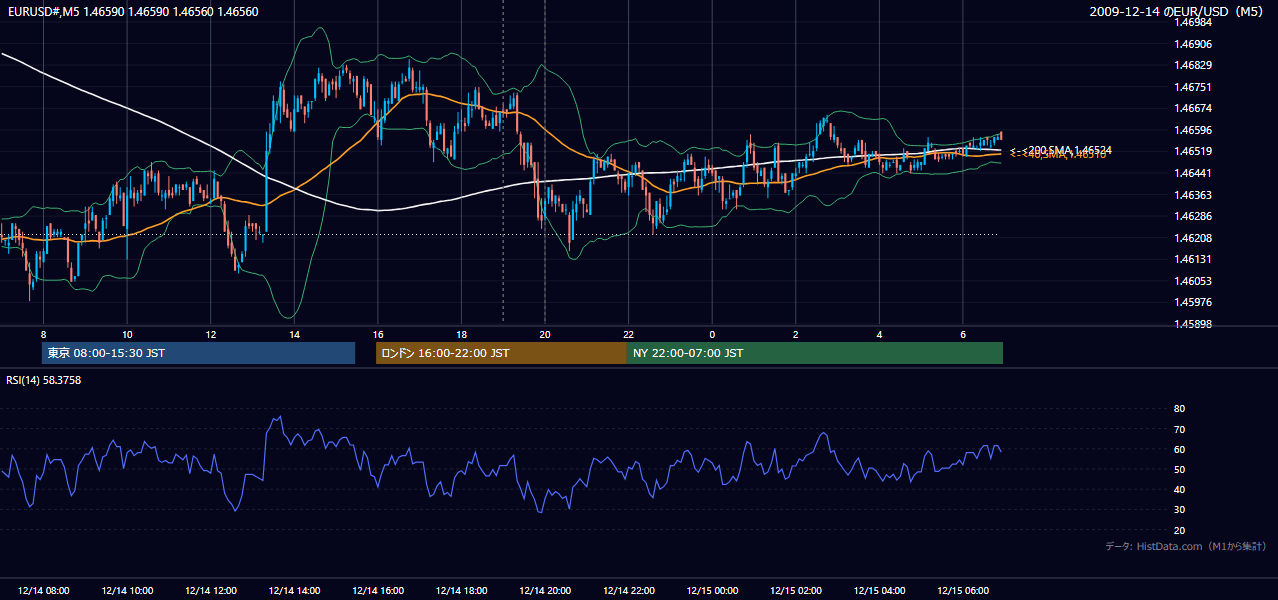
Task: Click hour label 22 under price chart
Action: click(629, 334)
